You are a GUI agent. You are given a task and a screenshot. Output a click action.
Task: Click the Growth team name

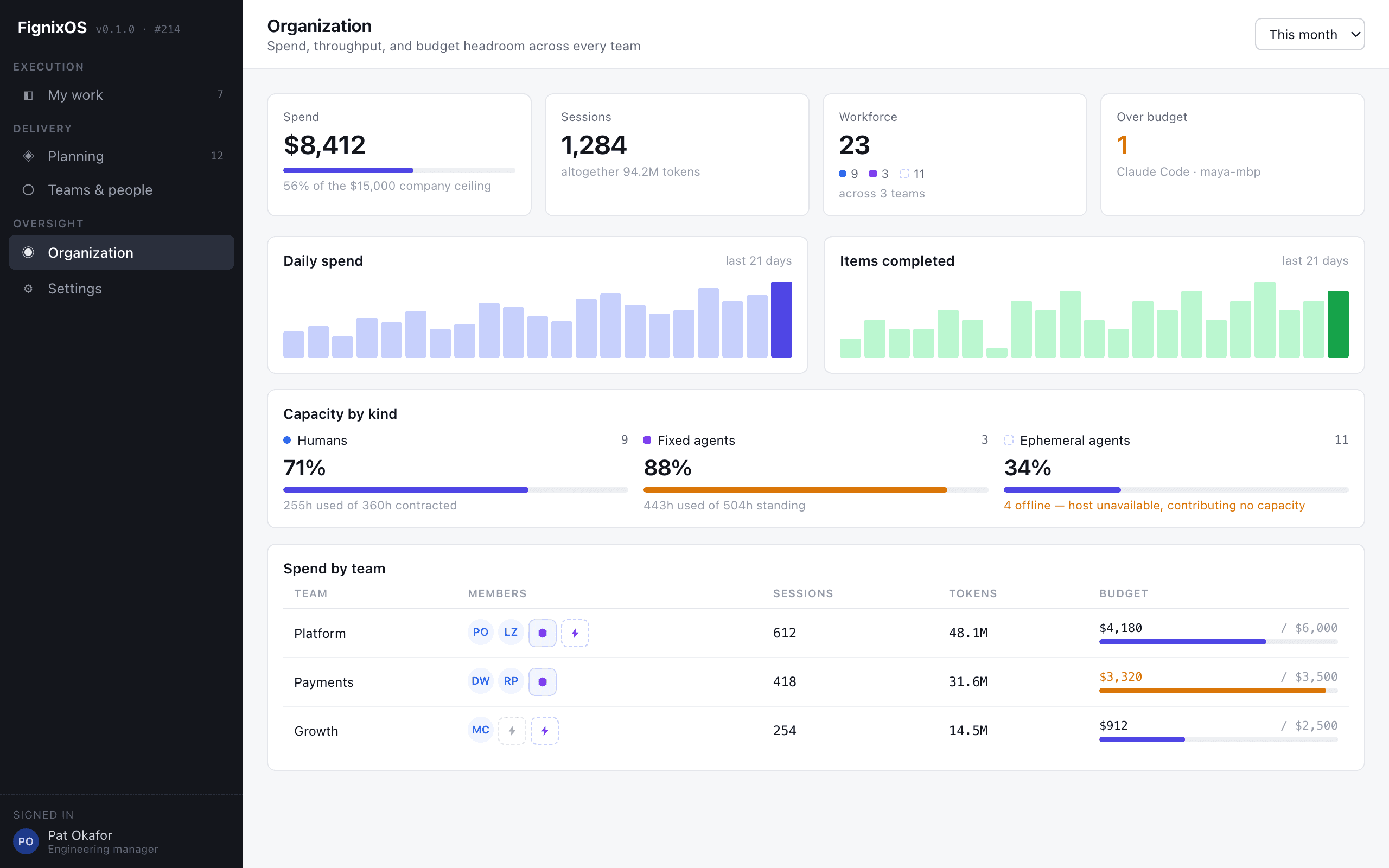[316, 731]
